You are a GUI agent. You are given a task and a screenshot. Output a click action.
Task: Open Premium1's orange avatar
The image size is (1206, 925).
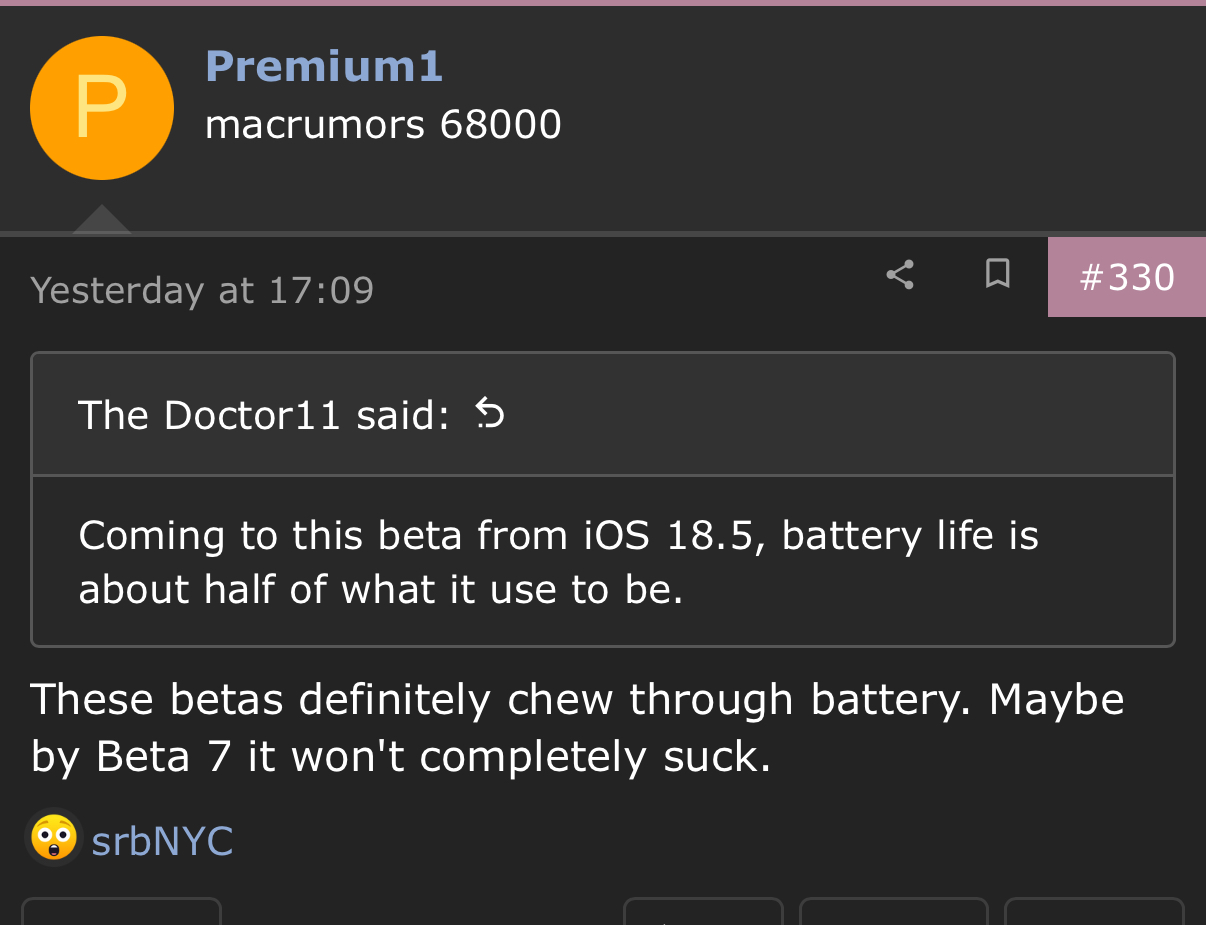[102, 108]
